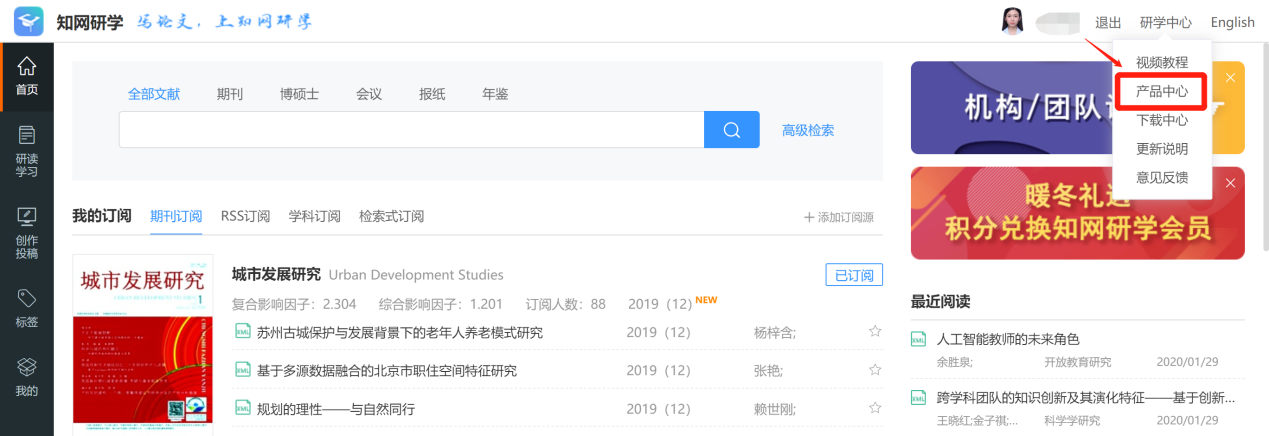Screen dimensions: 1269x436
Task: Select 下载中心 from the dropdown
Action: (x=1162, y=120)
